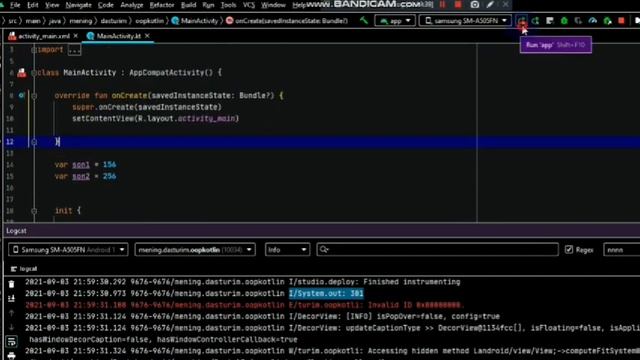Run 'app' with the green run icon
The height and width of the screenshot is (360, 640).
(x=522, y=20)
